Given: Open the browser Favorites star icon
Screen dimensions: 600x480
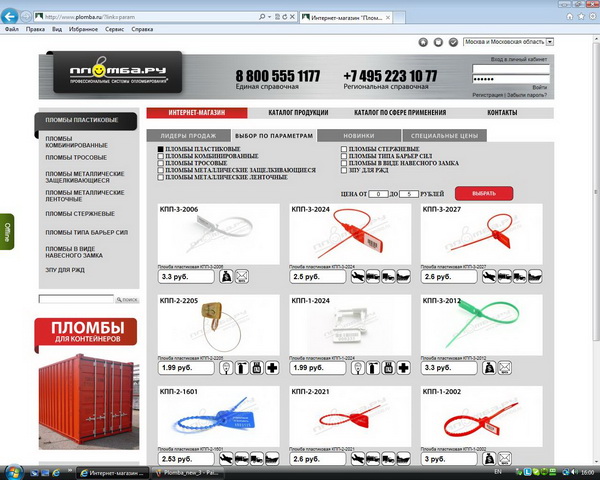Looking at the screenshot, I should click(x=581, y=16).
